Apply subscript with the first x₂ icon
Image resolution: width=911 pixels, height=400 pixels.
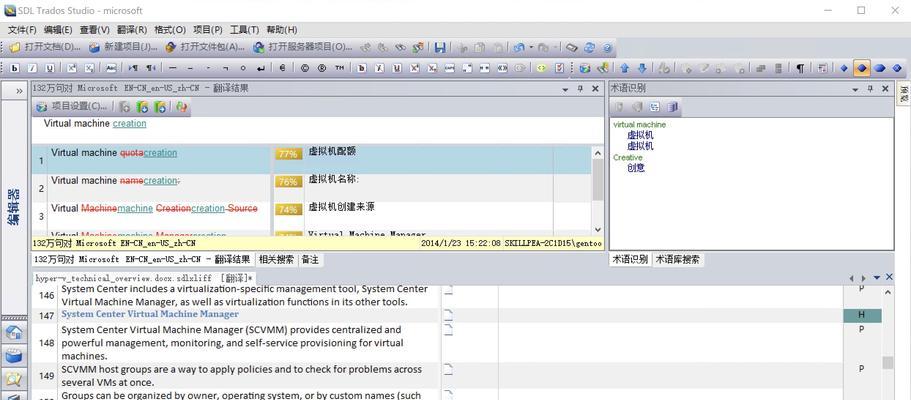(x=89, y=68)
